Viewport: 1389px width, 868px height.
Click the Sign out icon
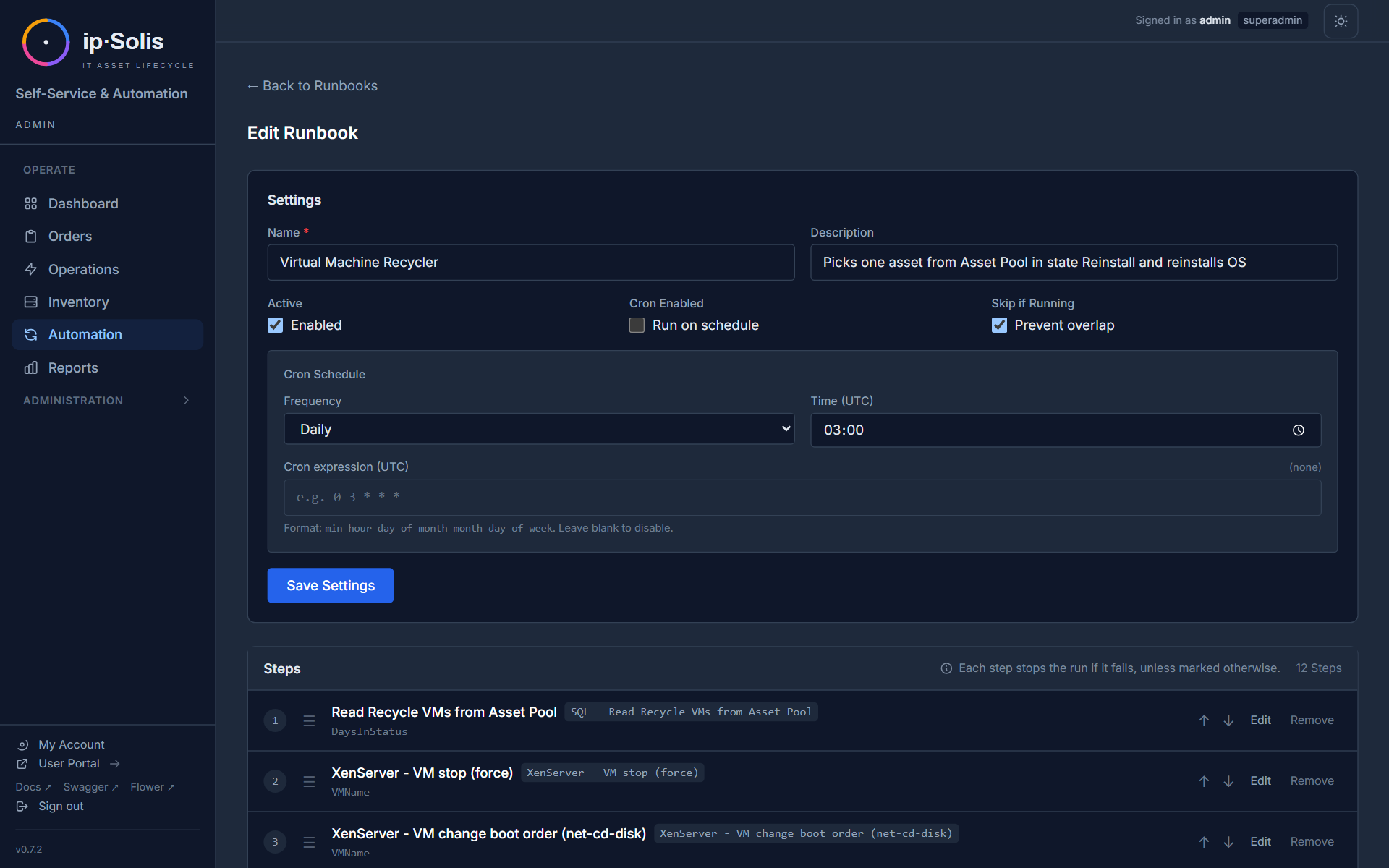click(22, 807)
